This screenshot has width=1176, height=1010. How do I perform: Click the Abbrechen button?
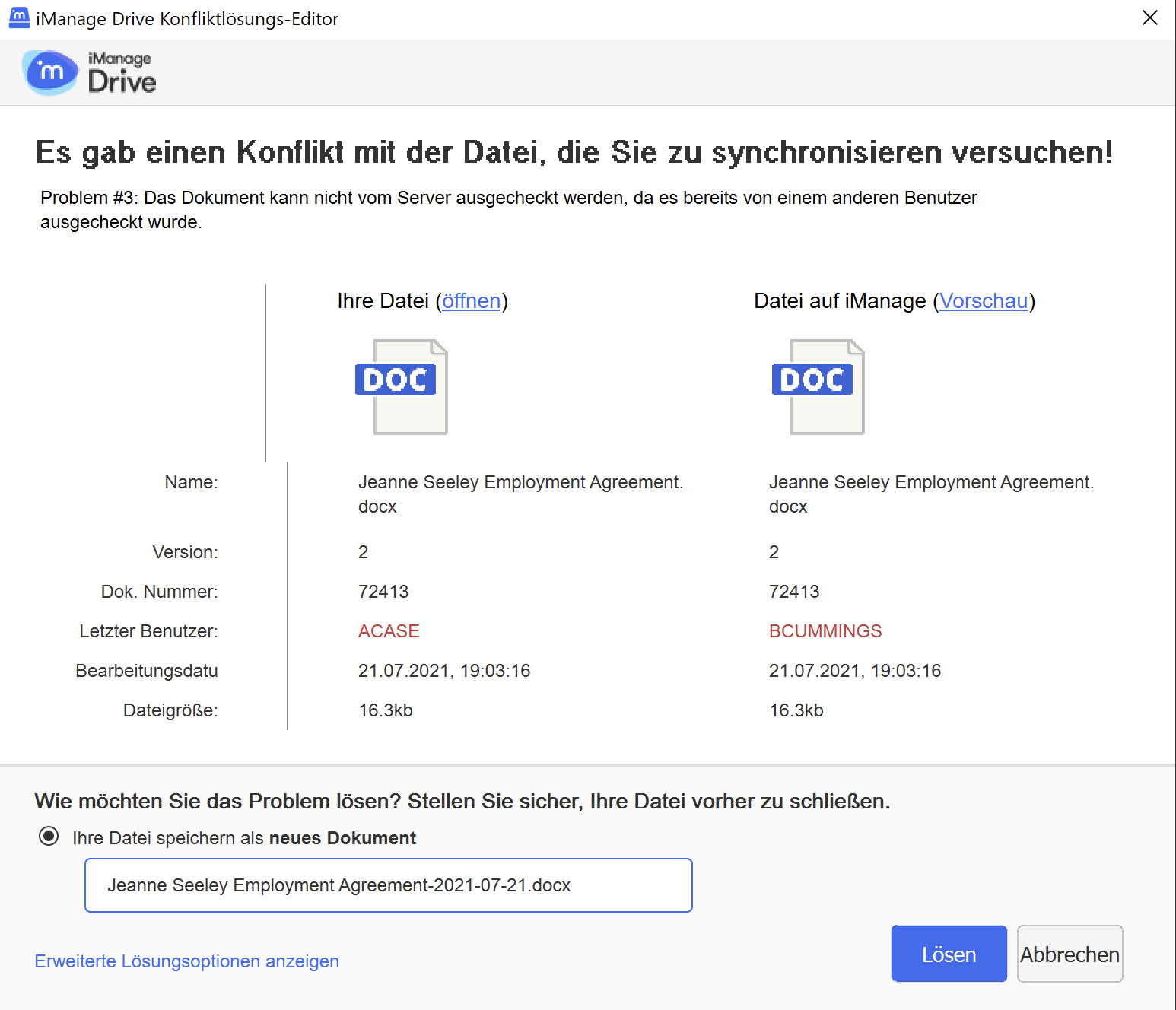pos(1070,954)
